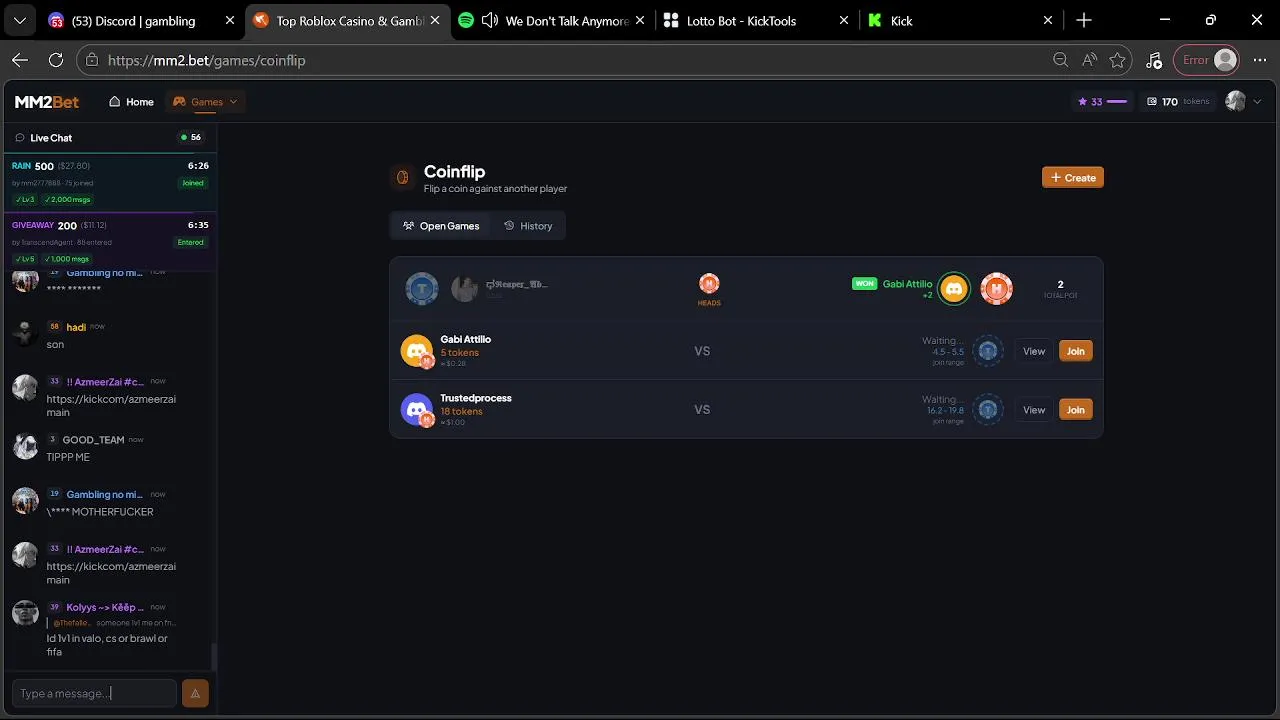The image size is (1280, 720).
Task: Click the winner's green-ringed Discord avatar
Action: pos(954,289)
